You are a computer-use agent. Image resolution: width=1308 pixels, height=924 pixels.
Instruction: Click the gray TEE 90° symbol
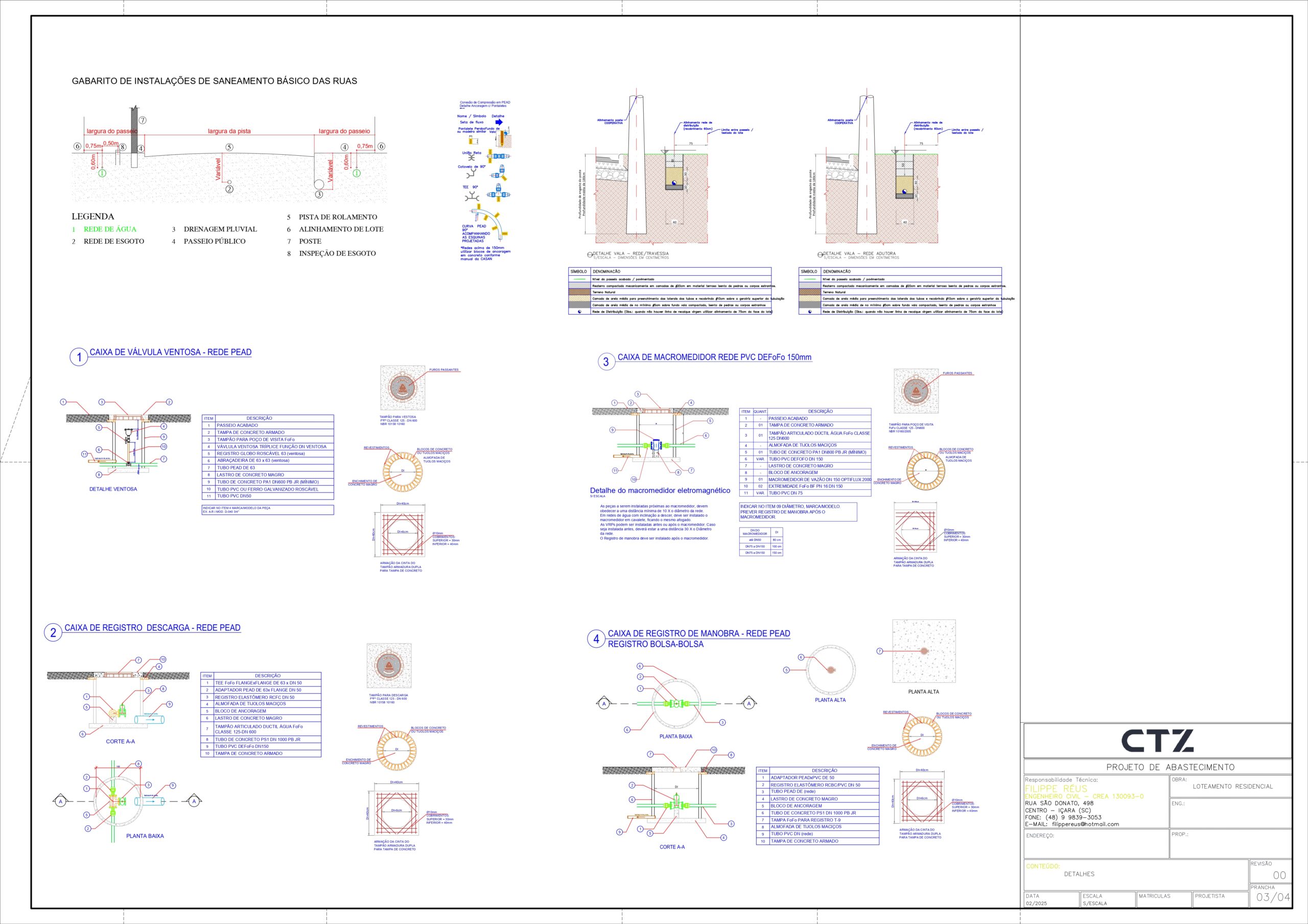pos(472,197)
